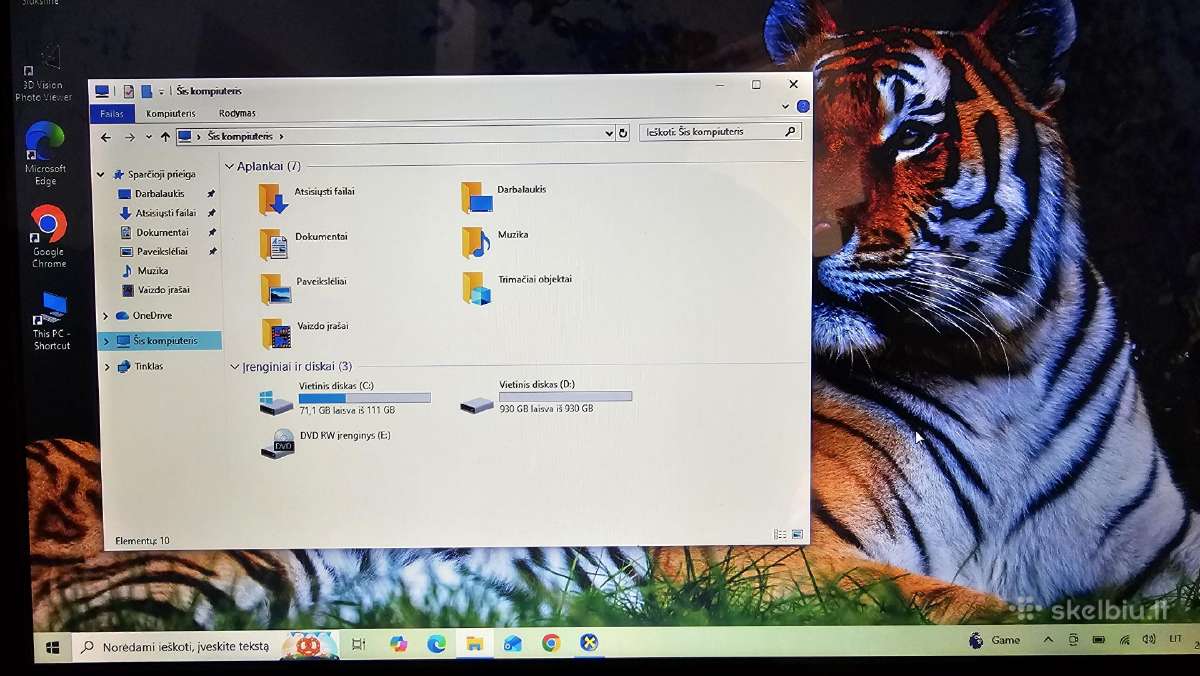This screenshot has width=1200, height=676.
Task: Select Muzika in the navigation pane
Action: (152, 271)
